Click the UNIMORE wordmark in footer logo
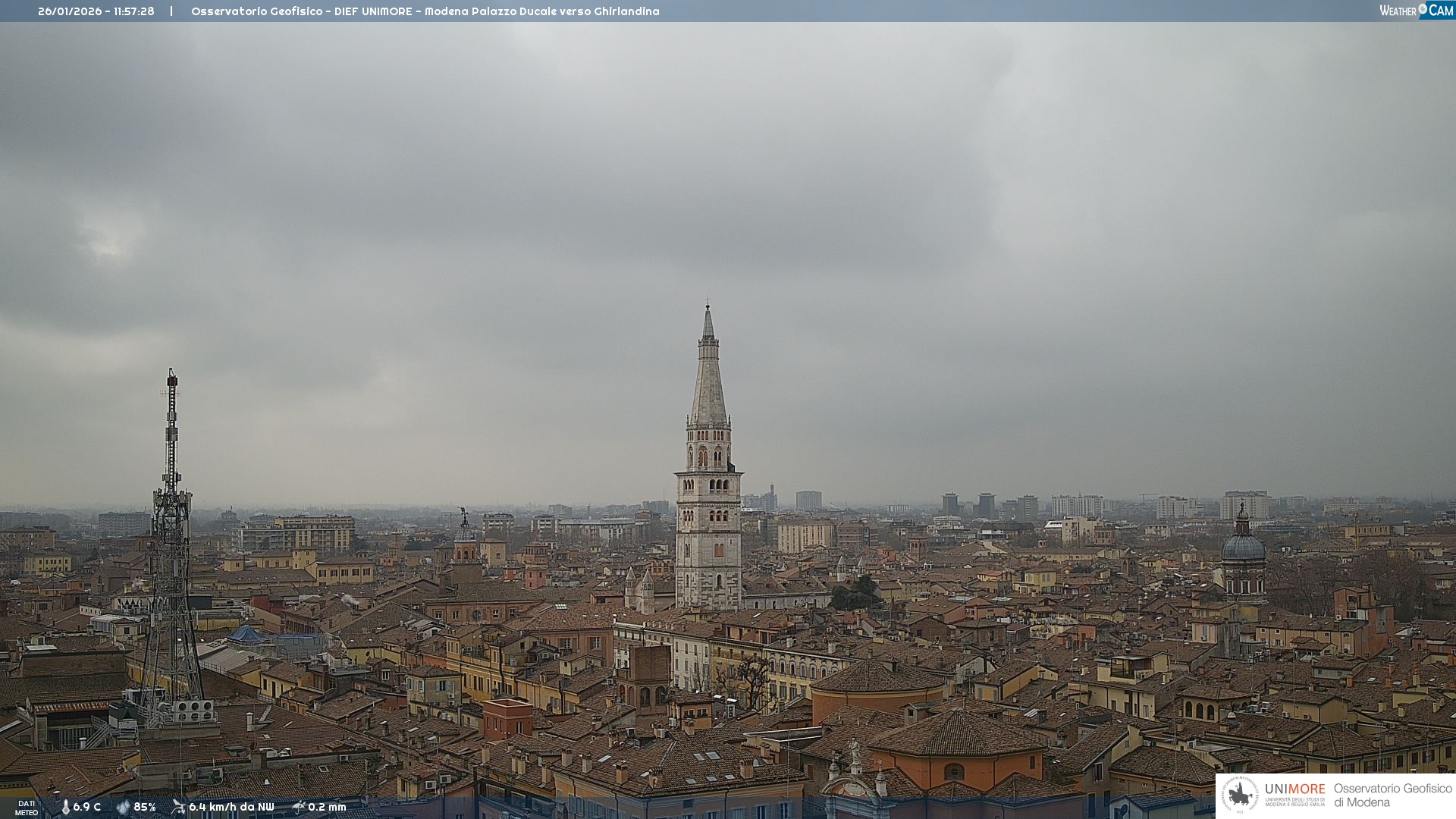The height and width of the screenshot is (819, 1456). 1294,789
